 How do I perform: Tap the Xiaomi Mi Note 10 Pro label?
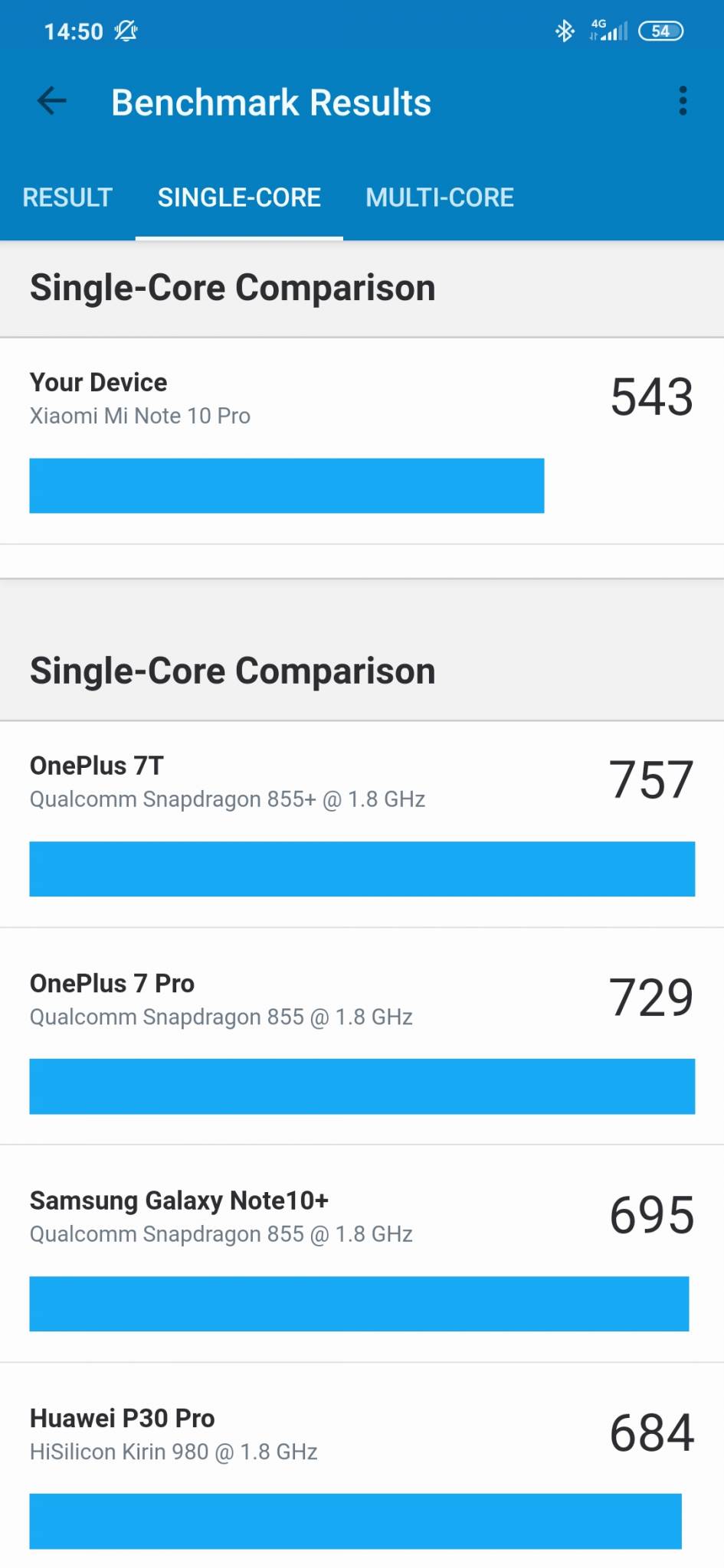[140, 416]
